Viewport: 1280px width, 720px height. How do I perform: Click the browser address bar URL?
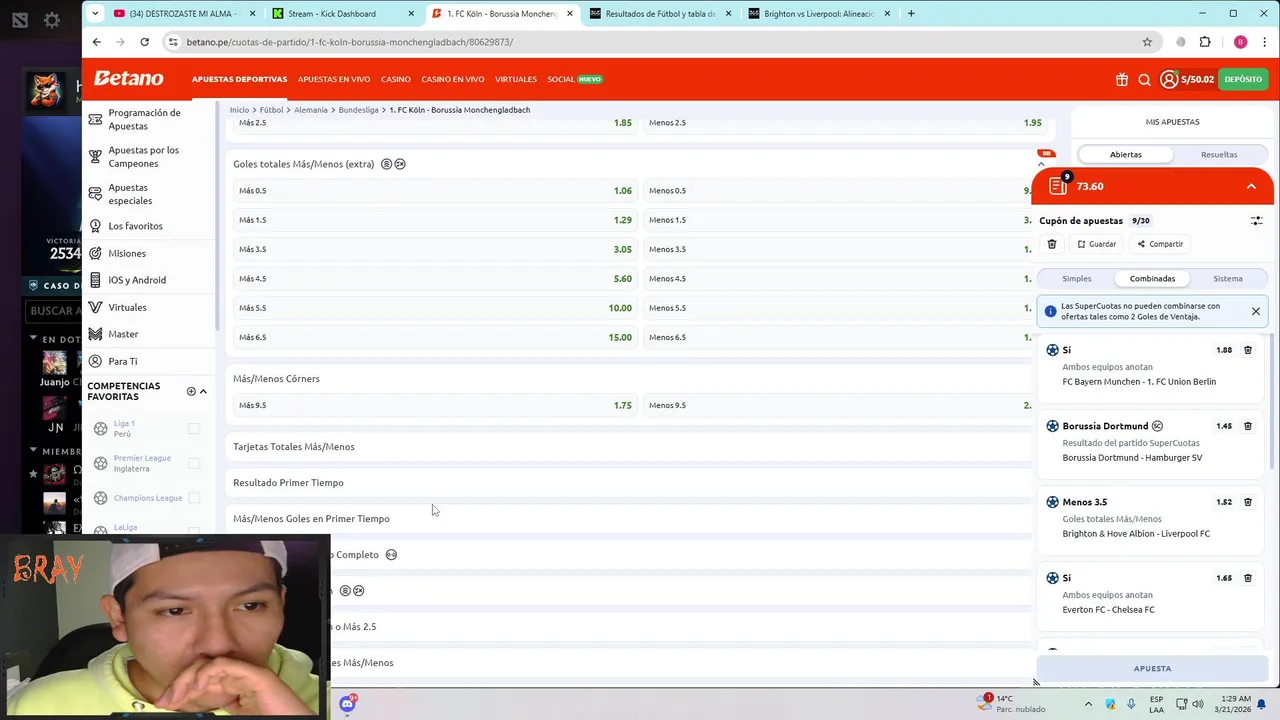click(350, 42)
